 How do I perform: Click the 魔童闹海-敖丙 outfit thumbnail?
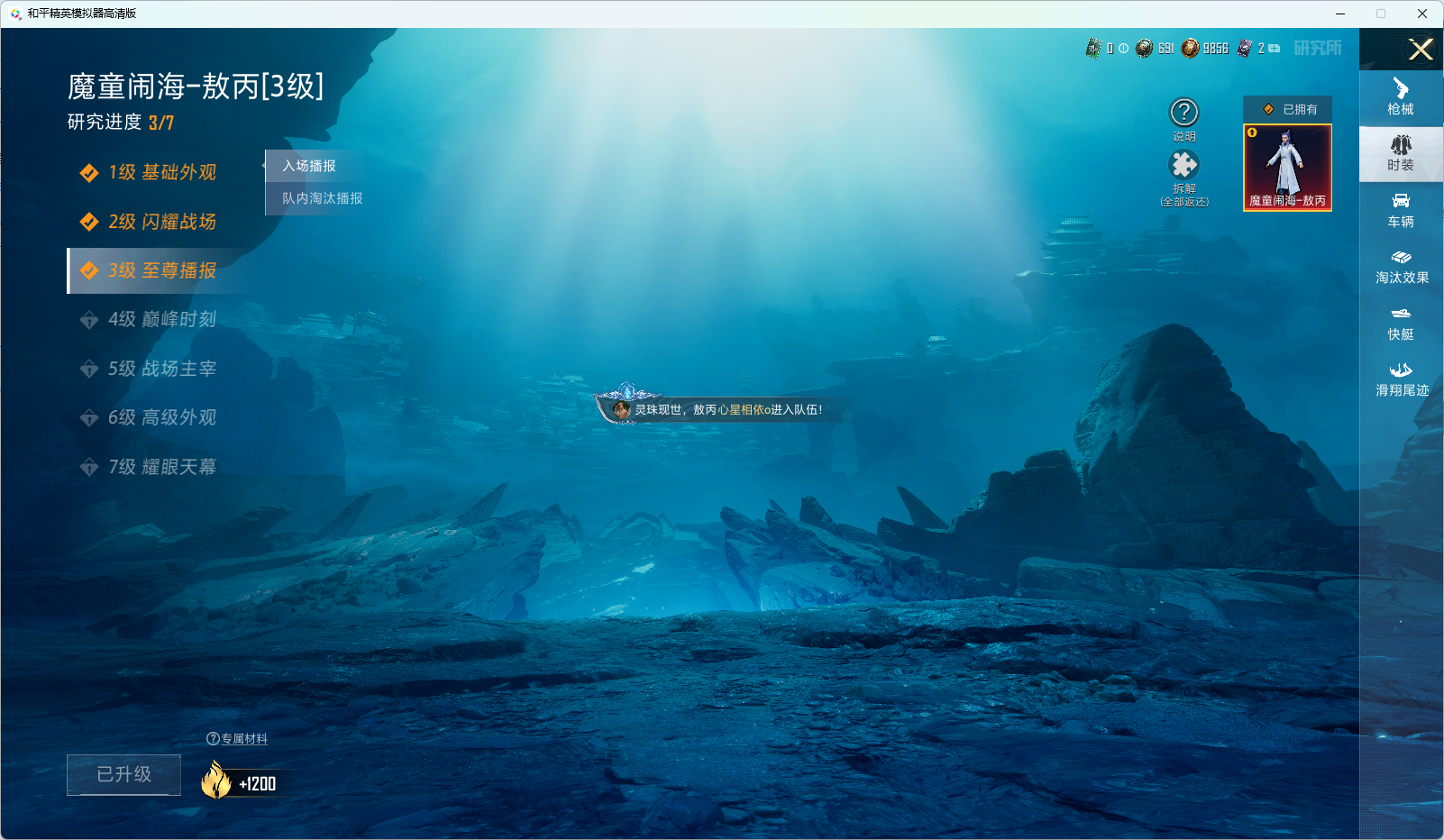1287,168
